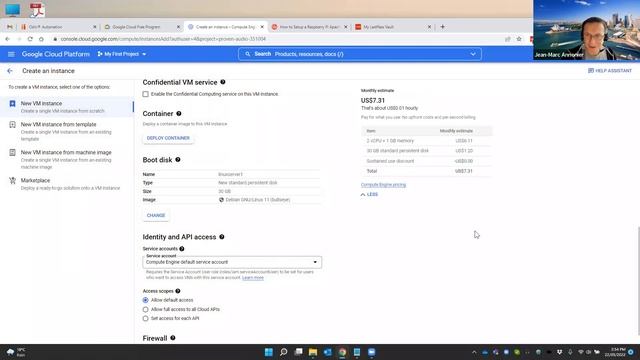Click the desktop PDF file icon

coord(37,10)
